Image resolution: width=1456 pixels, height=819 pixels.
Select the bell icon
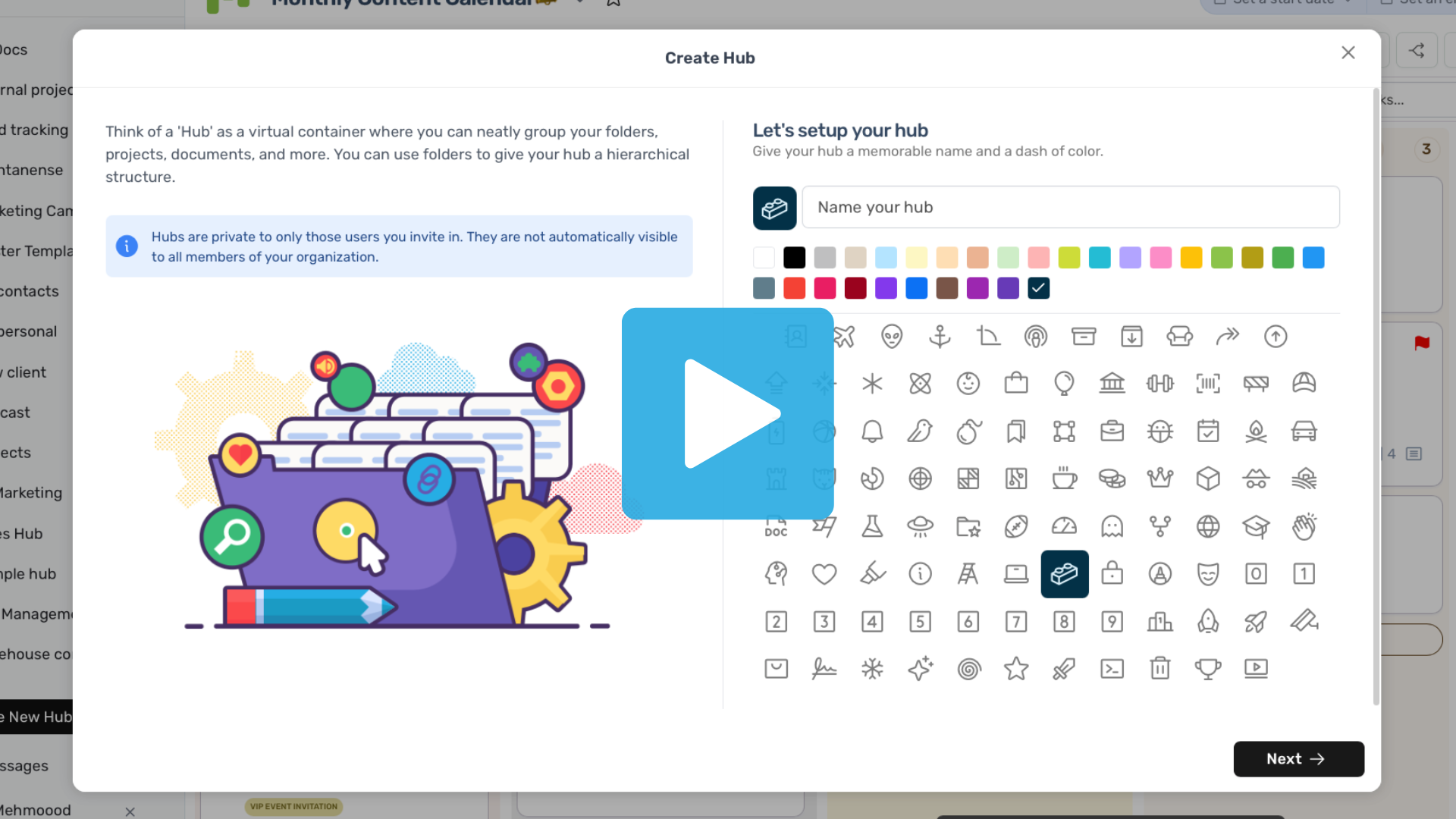[872, 431]
